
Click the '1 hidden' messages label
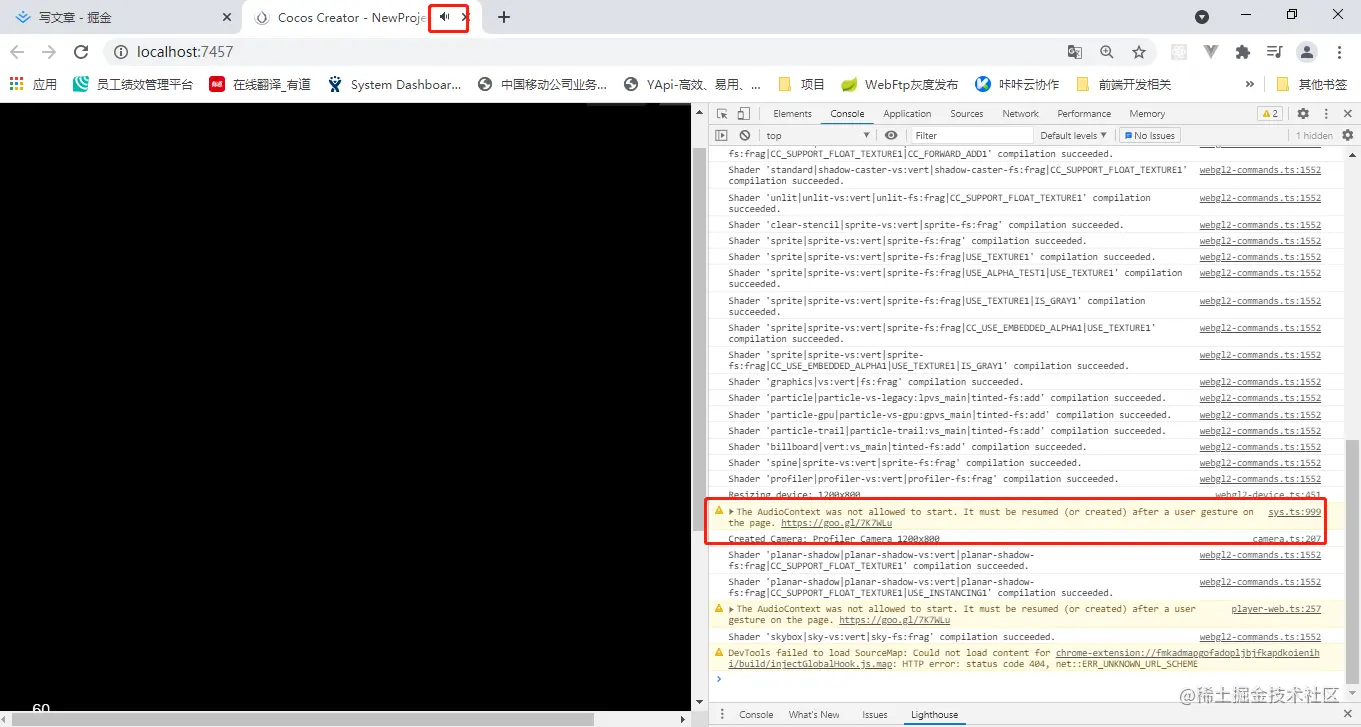(x=1314, y=135)
